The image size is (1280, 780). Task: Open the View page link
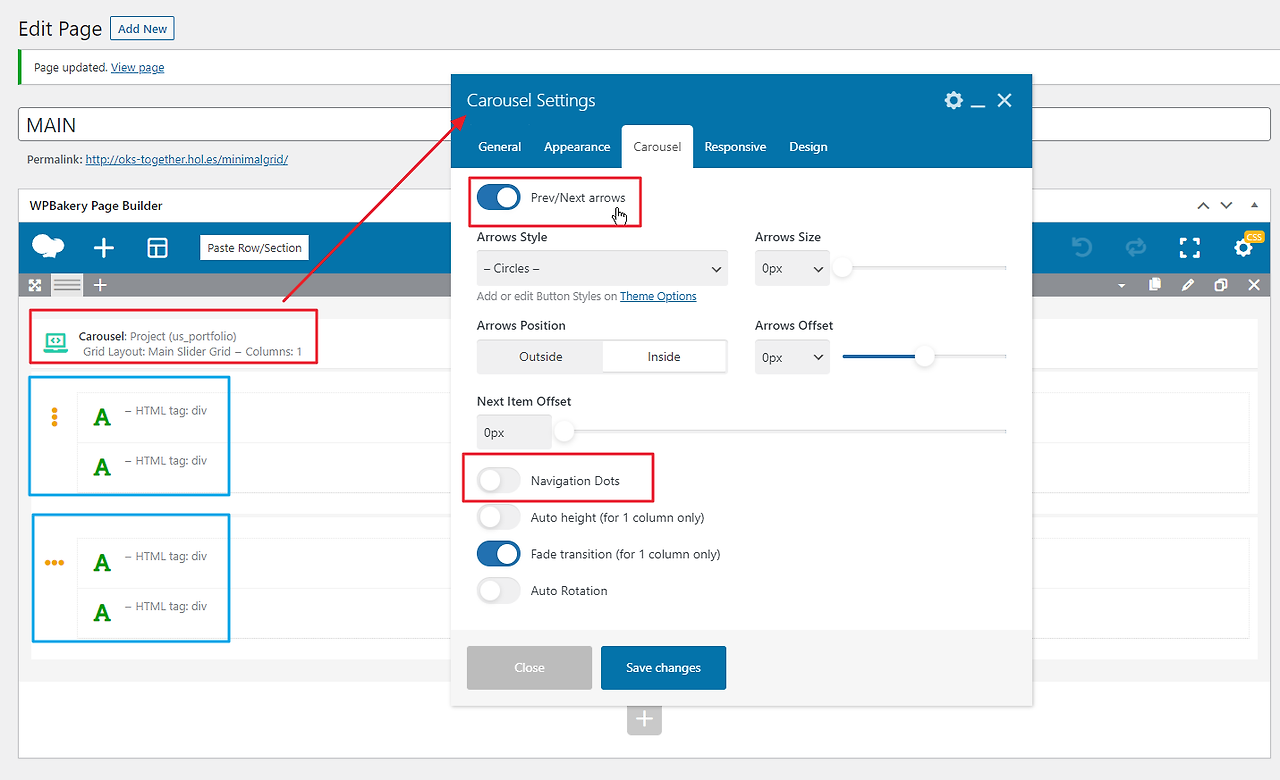[138, 68]
